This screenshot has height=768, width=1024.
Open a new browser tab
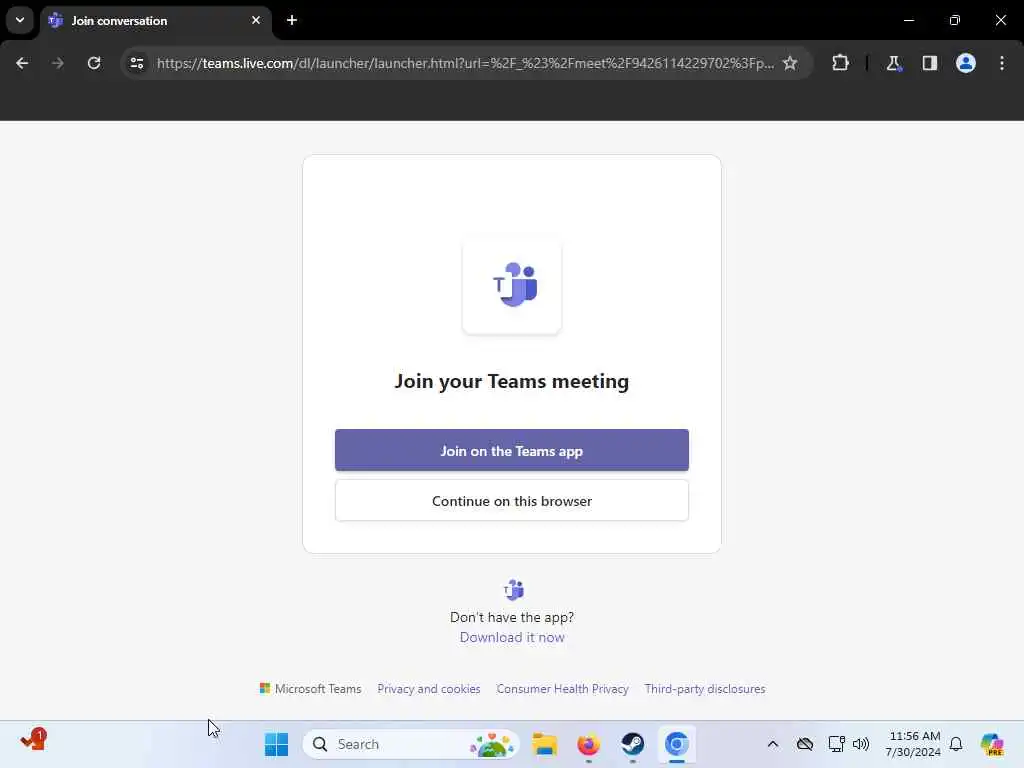(292, 20)
